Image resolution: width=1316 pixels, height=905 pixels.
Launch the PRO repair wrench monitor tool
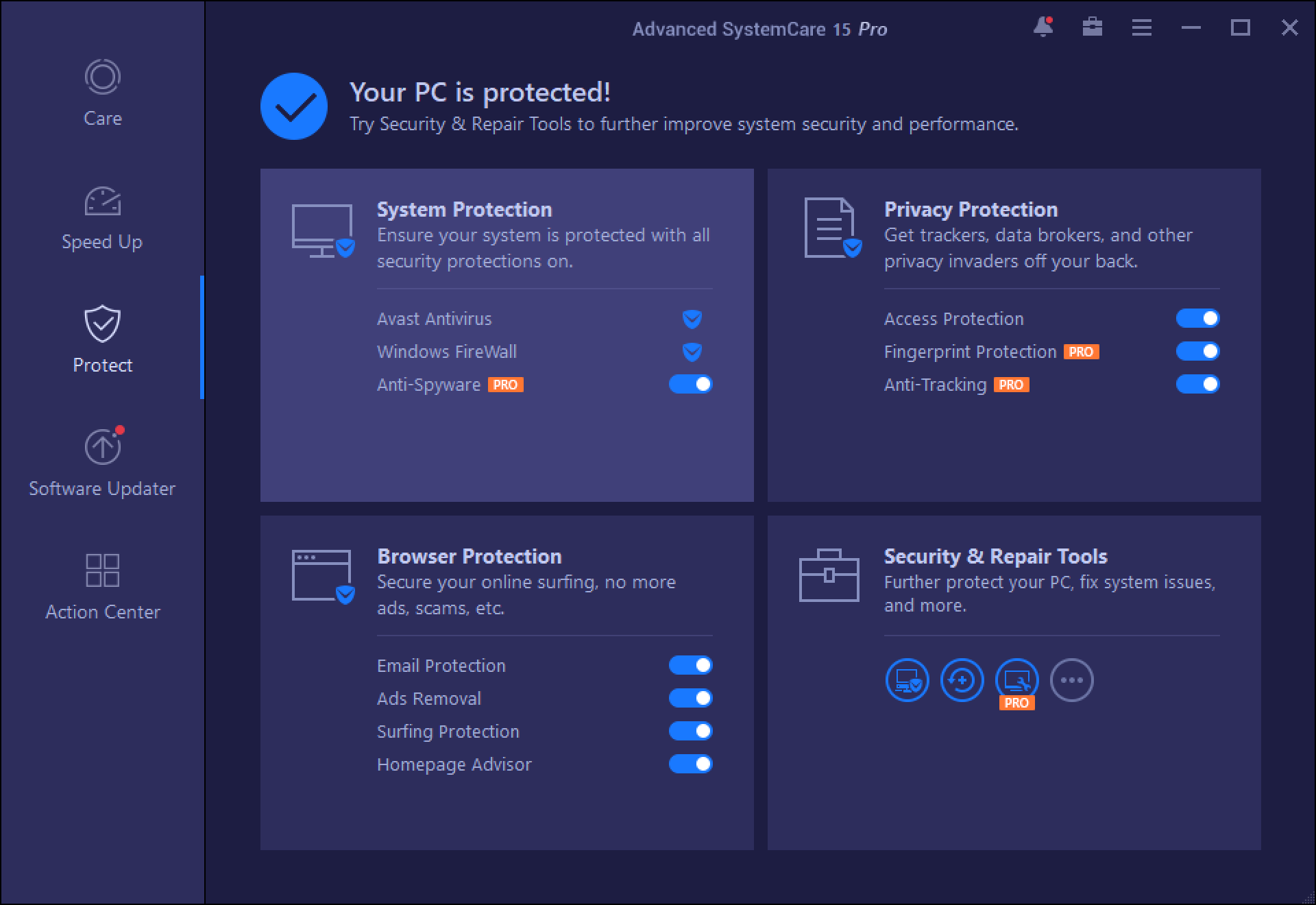pyautogui.click(x=1017, y=681)
